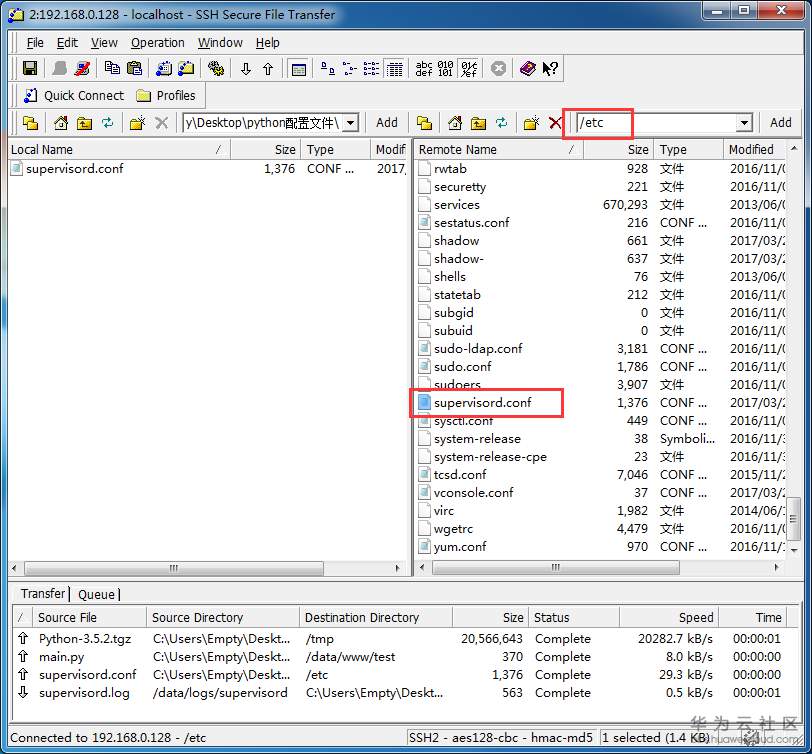Select remote file services
This screenshot has width=812, height=754.
pyautogui.click(x=457, y=205)
